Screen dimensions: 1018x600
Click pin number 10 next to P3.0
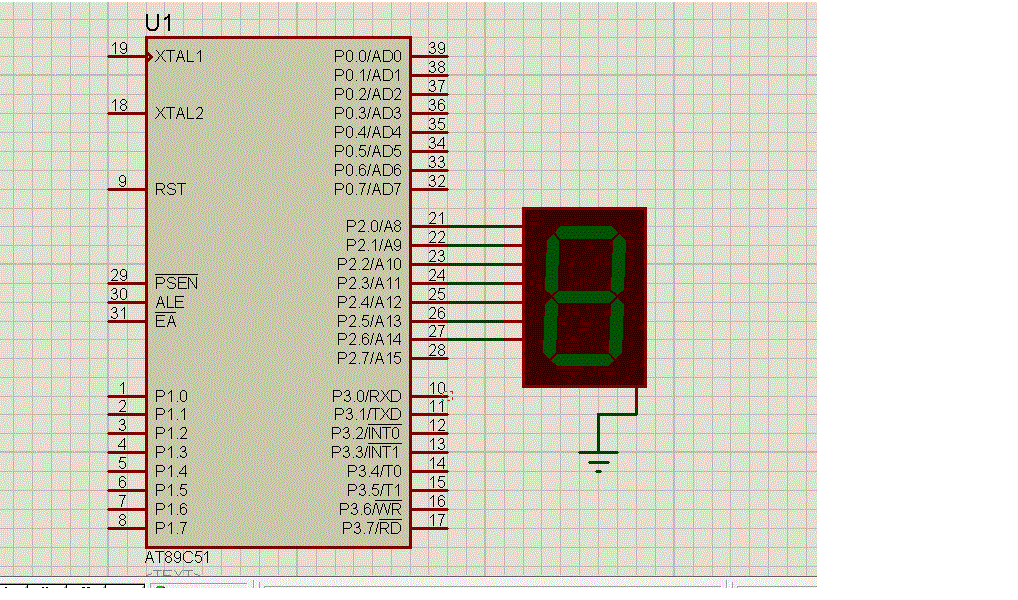(x=437, y=388)
